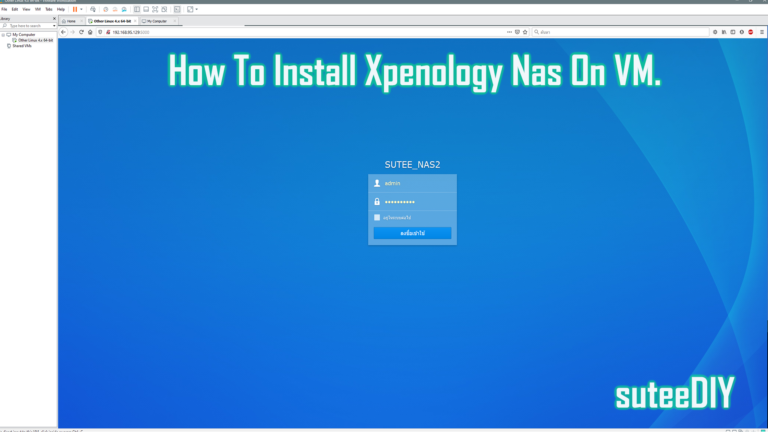Screen dimensions: 768x432
Task: Enter full screen mode via toolbar icon
Action: (155, 9)
